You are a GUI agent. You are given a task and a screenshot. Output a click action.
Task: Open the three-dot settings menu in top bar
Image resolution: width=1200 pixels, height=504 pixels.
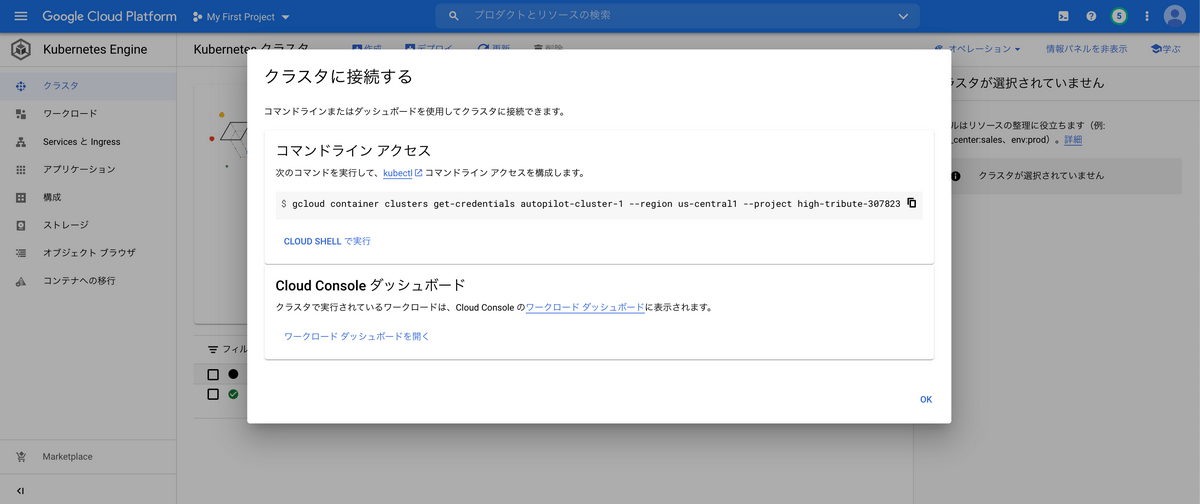tap(1147, 17)
